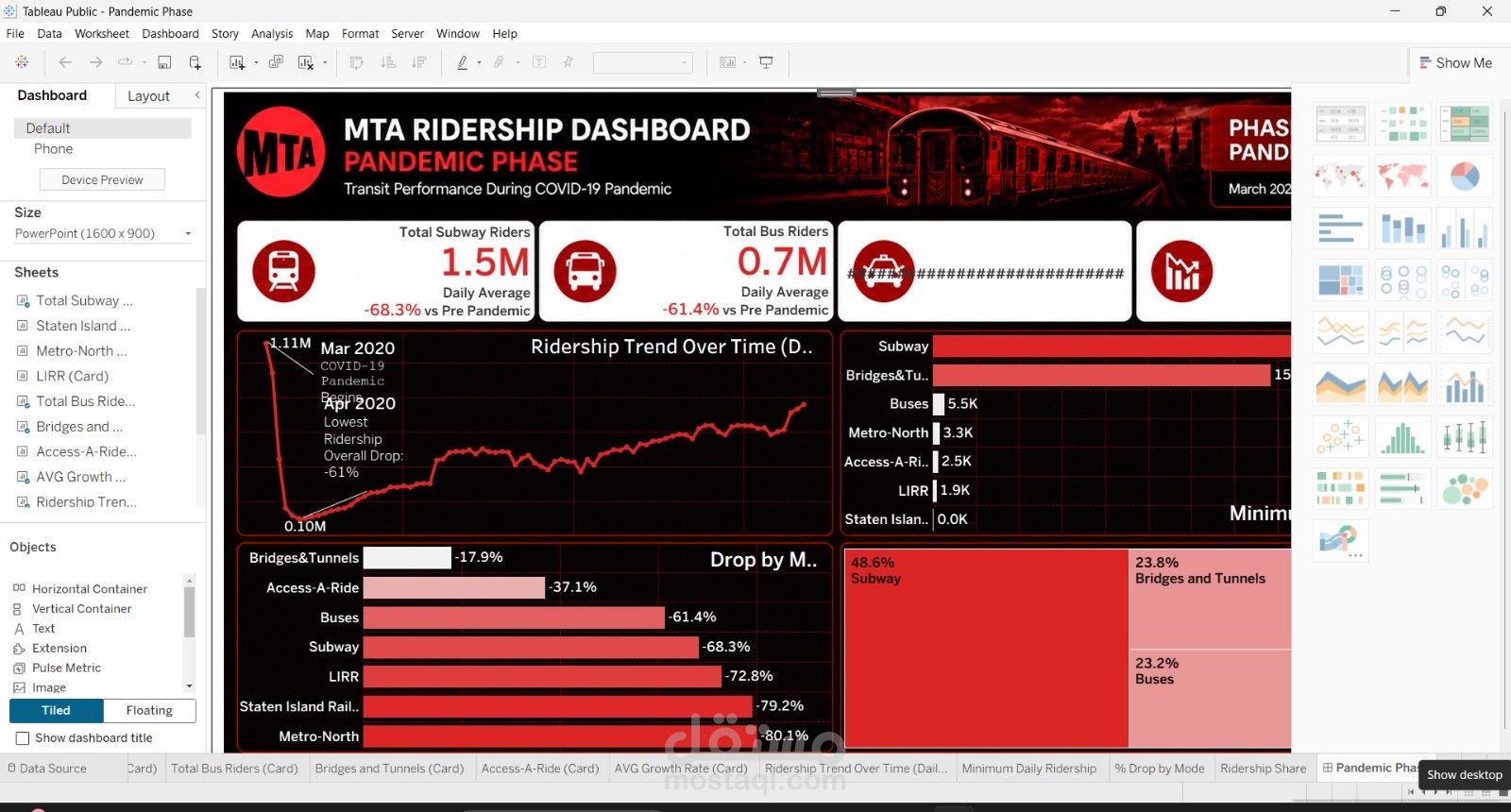Select histogram chart in Show Me
Image resolution: width=1511 pixels, height=812 pixels.
pyautogui.click(x=1402, y=437)
